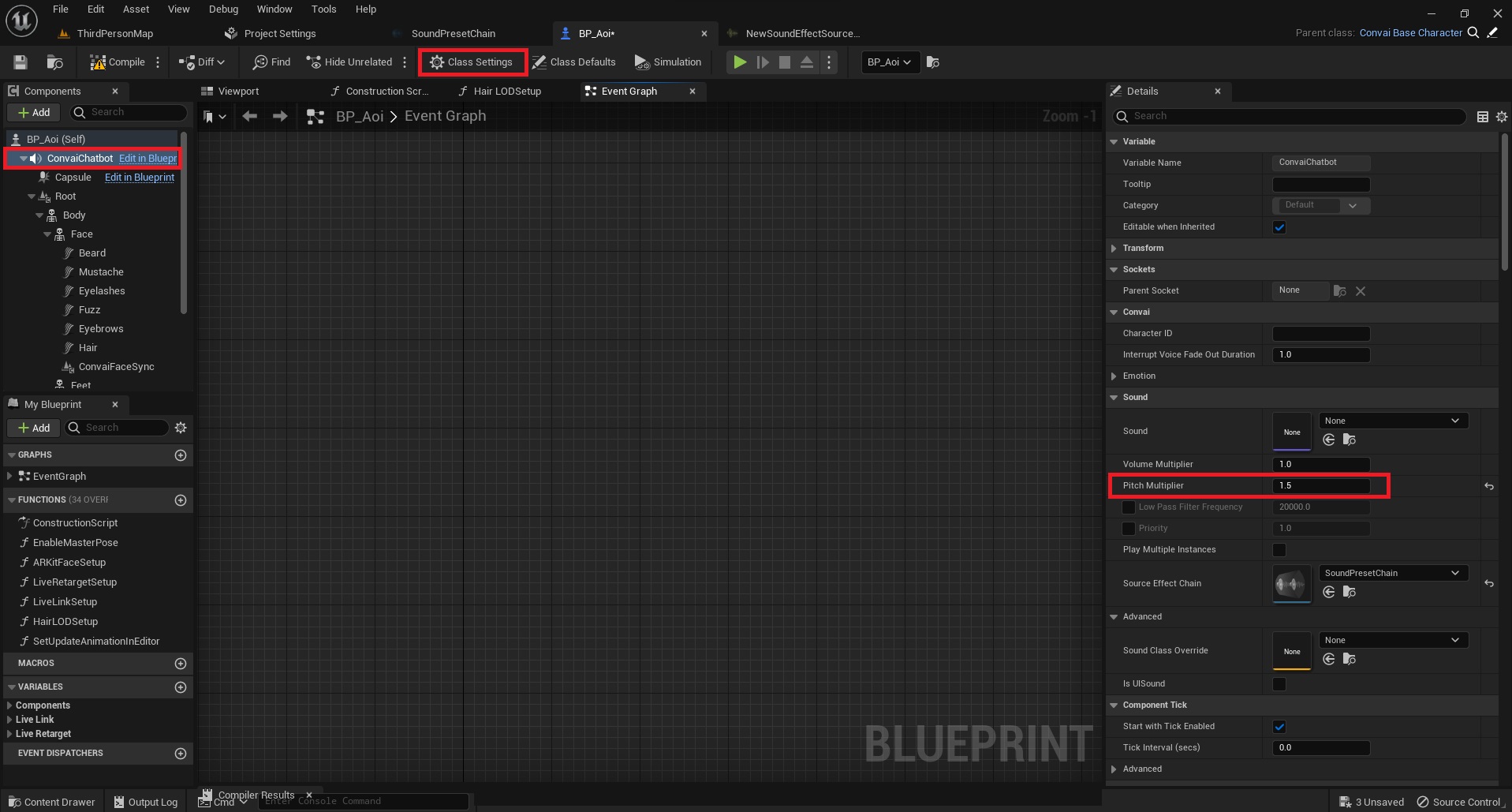Click the Save blueprint icon

(x=21, y=62)
